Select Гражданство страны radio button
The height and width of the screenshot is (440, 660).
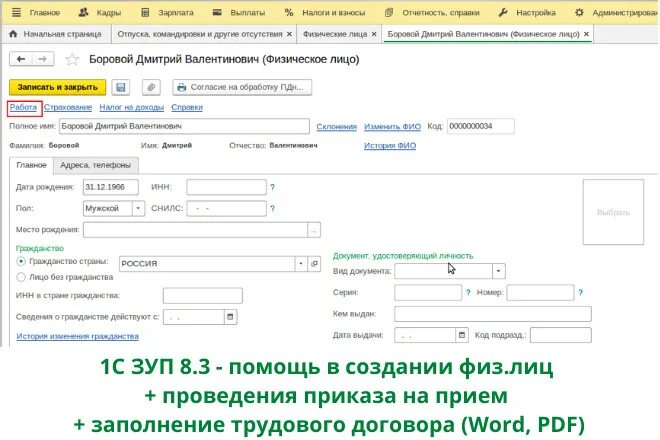tap(21, 261)
